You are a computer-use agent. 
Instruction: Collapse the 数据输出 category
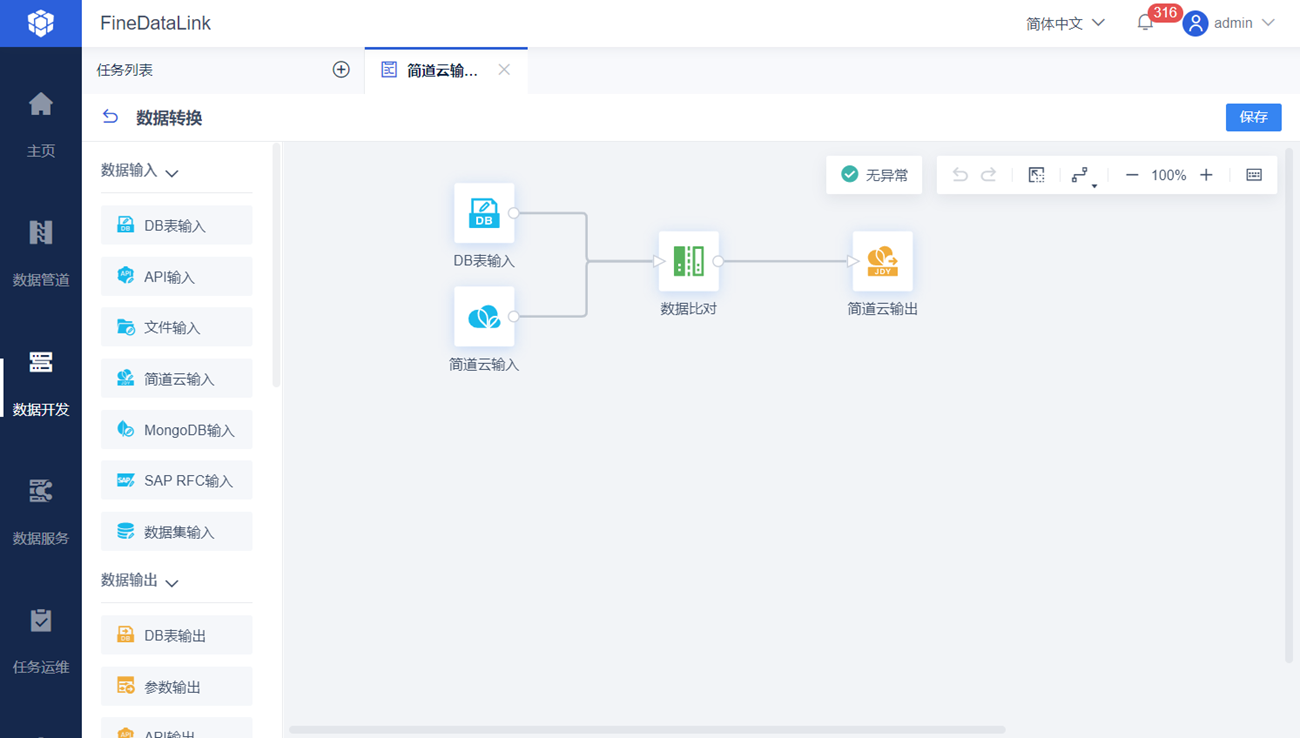point(172,582)
